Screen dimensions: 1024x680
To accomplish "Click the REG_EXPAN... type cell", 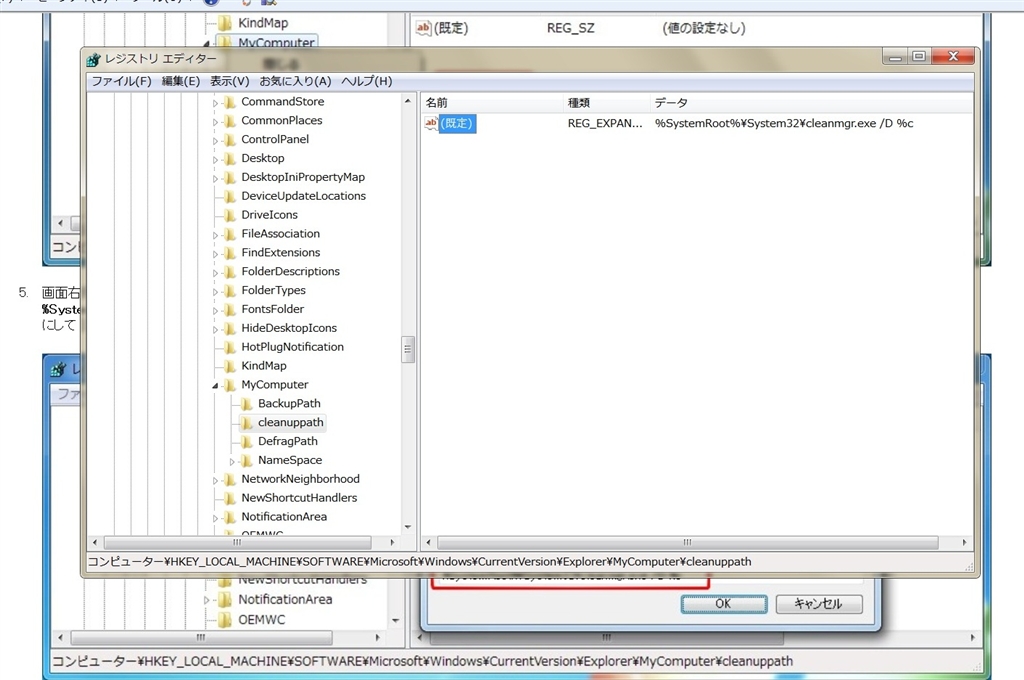I will click(x=605, y=123).
